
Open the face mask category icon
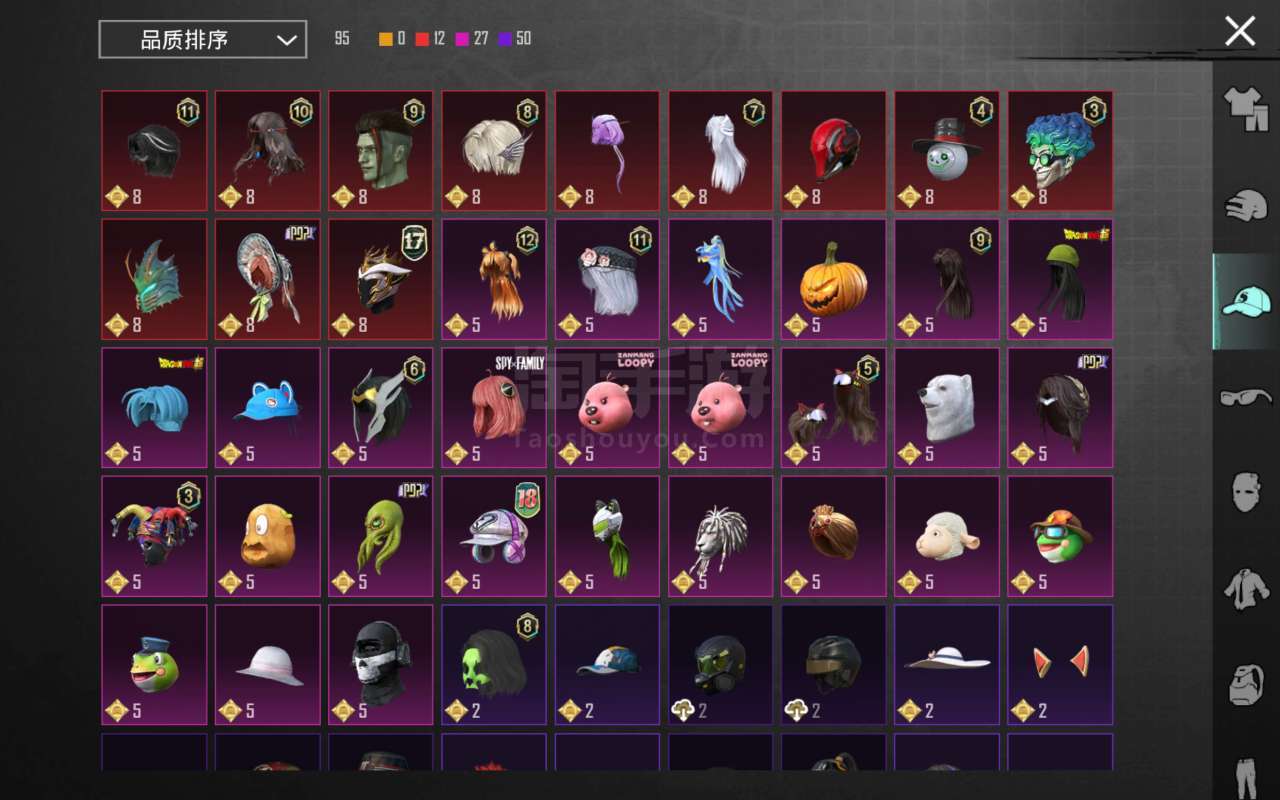coord(1246,492)
